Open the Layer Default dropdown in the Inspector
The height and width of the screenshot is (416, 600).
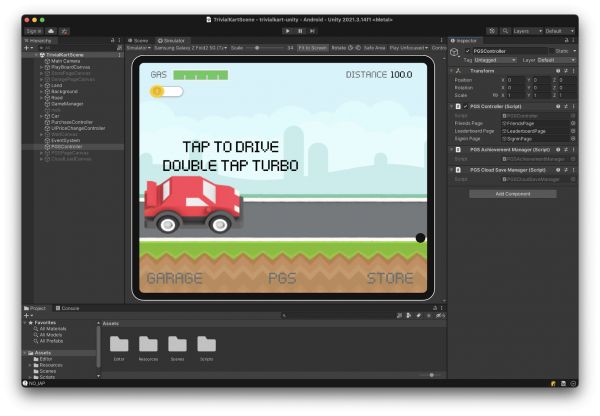tap(556, 60)
